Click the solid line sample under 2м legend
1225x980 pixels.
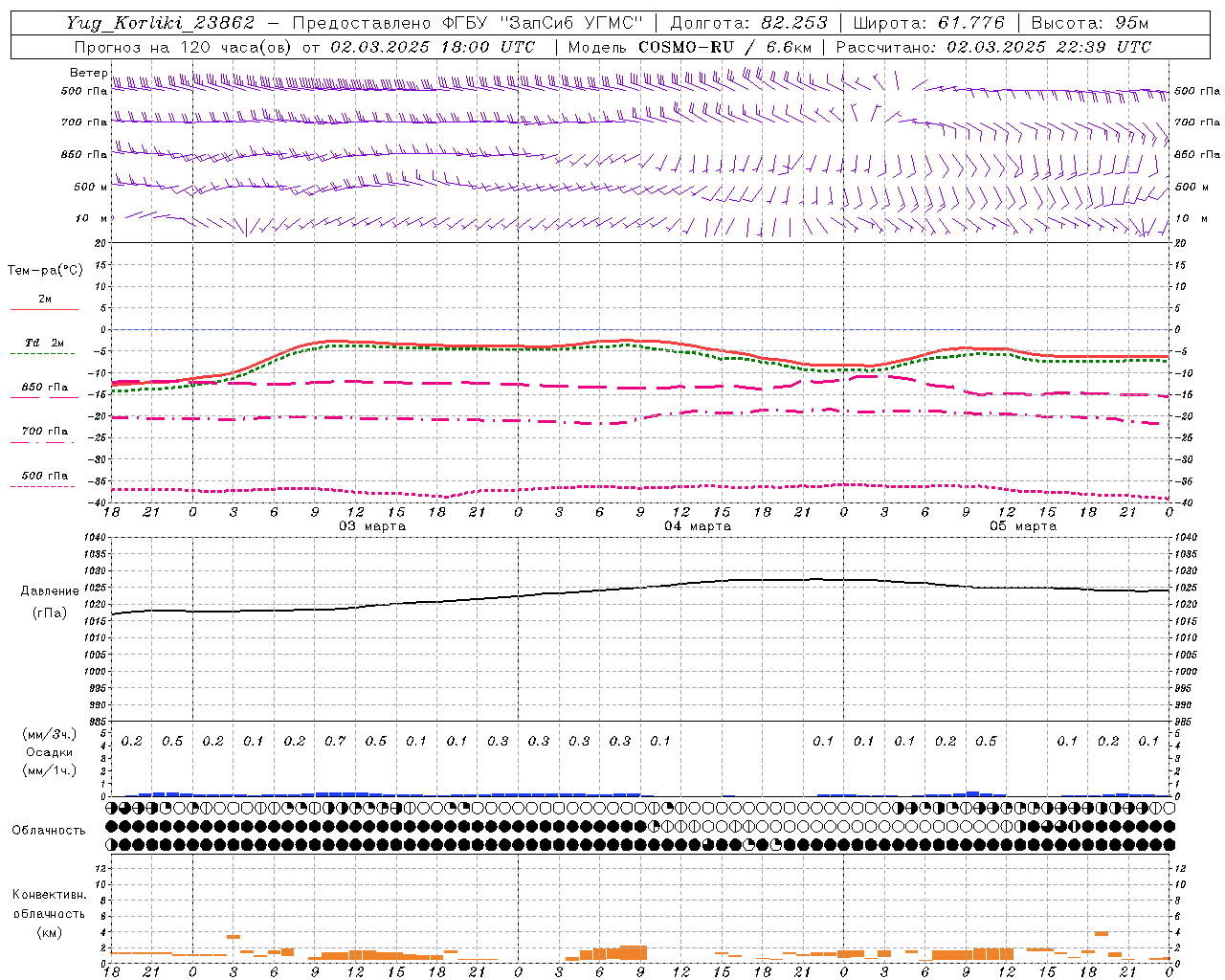click(44, 310)
